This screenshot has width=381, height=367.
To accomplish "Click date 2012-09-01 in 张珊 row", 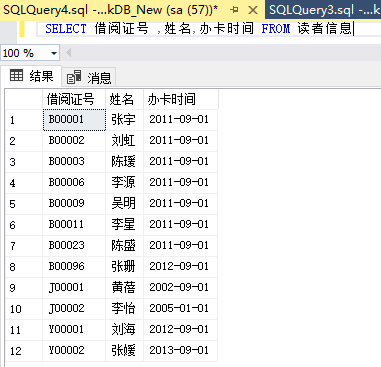I will (180, 267).
